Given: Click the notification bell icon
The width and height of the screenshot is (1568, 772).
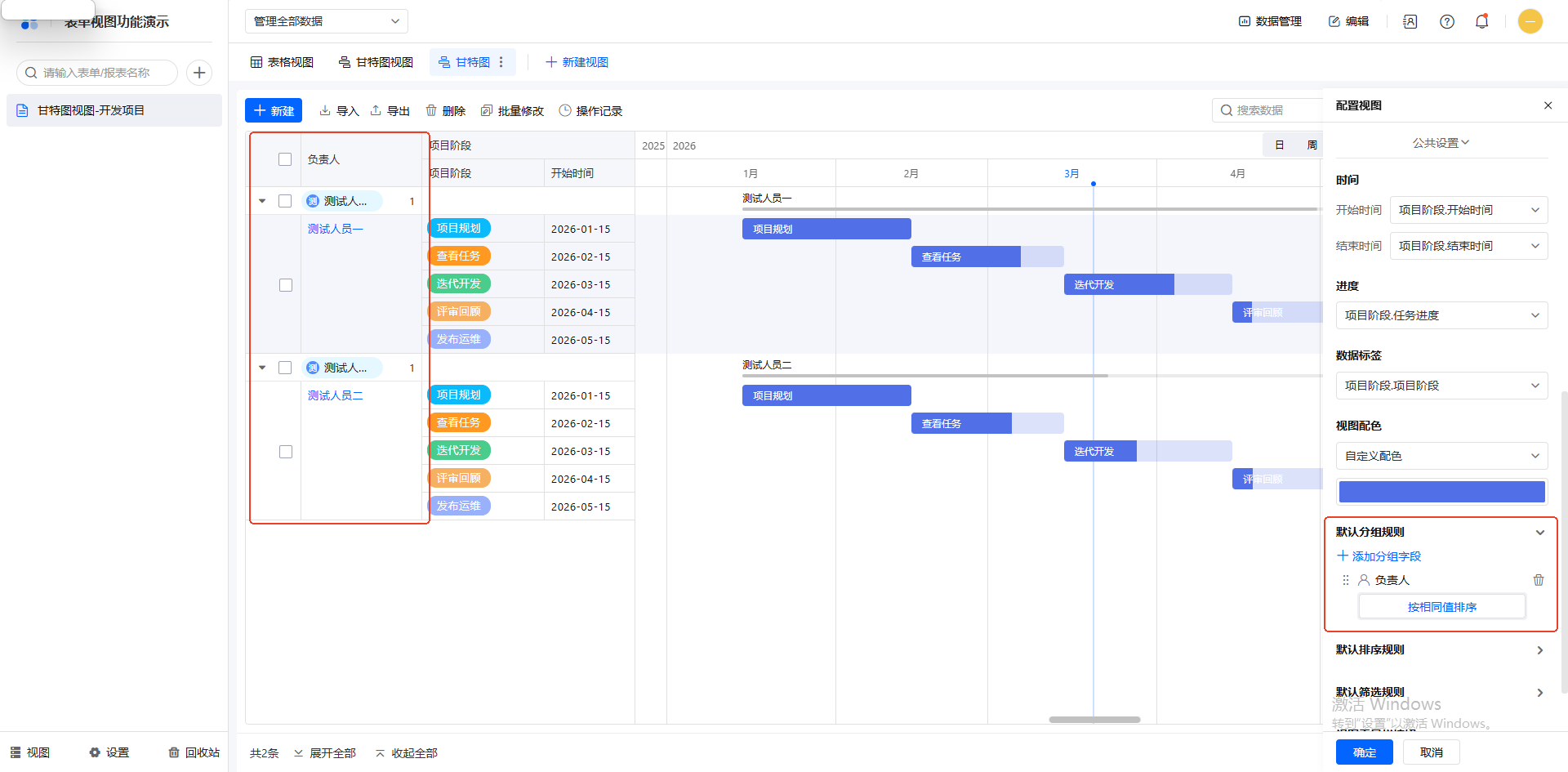Looking at the screenshot, I should [x=1481, y=21].
